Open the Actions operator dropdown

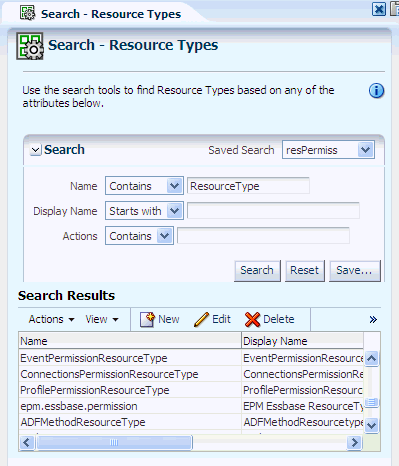(x=165, y=236)
